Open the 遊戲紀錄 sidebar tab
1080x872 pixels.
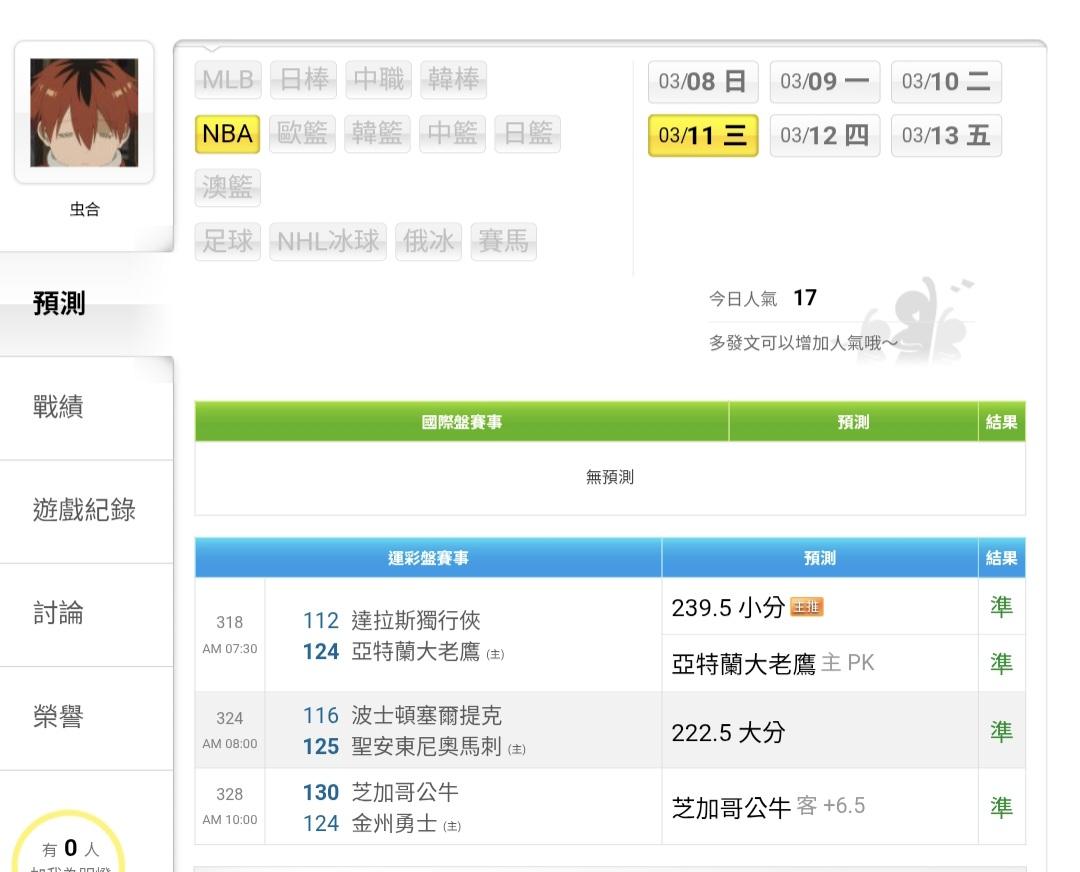[86, 511]
